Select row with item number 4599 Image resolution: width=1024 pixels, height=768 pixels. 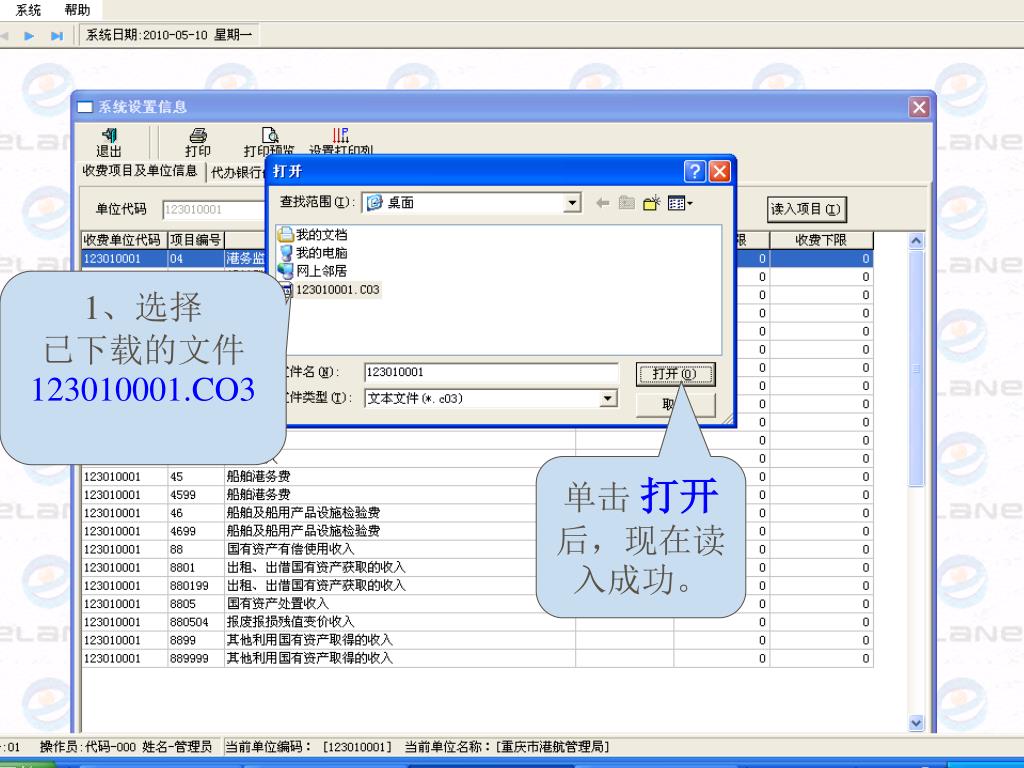point(477,495)
